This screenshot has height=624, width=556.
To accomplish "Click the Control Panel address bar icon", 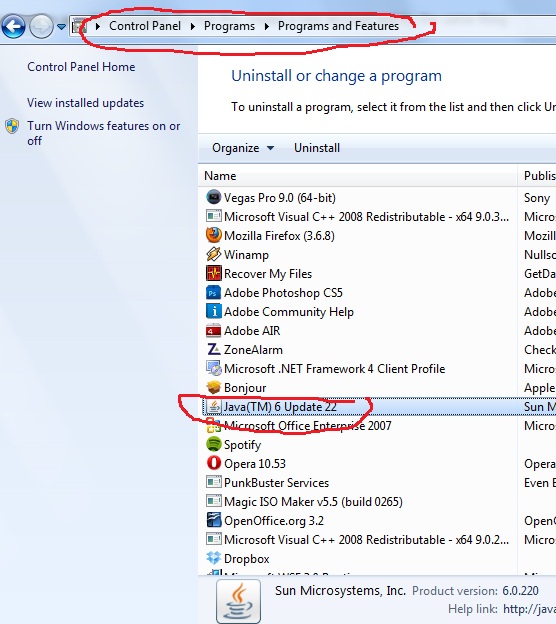I will [x=79, y=26].
